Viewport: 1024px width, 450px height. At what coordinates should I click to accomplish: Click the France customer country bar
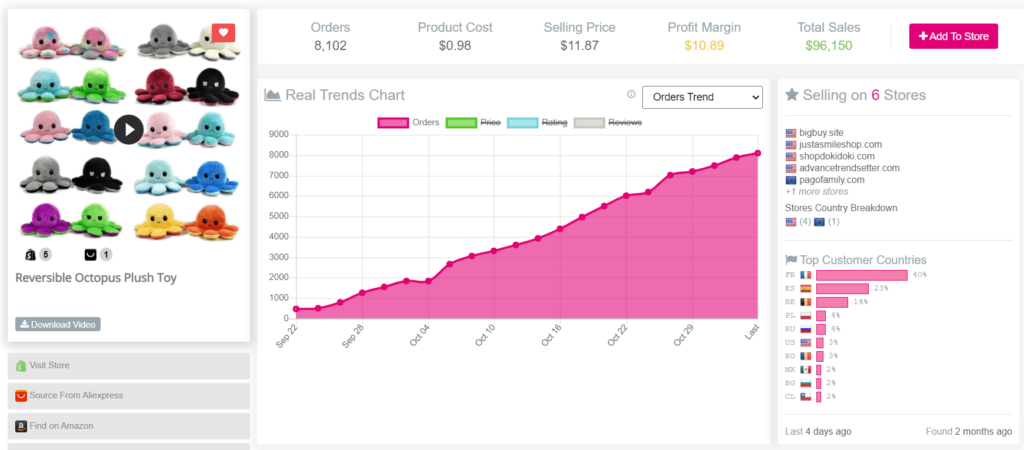point(861,275)
